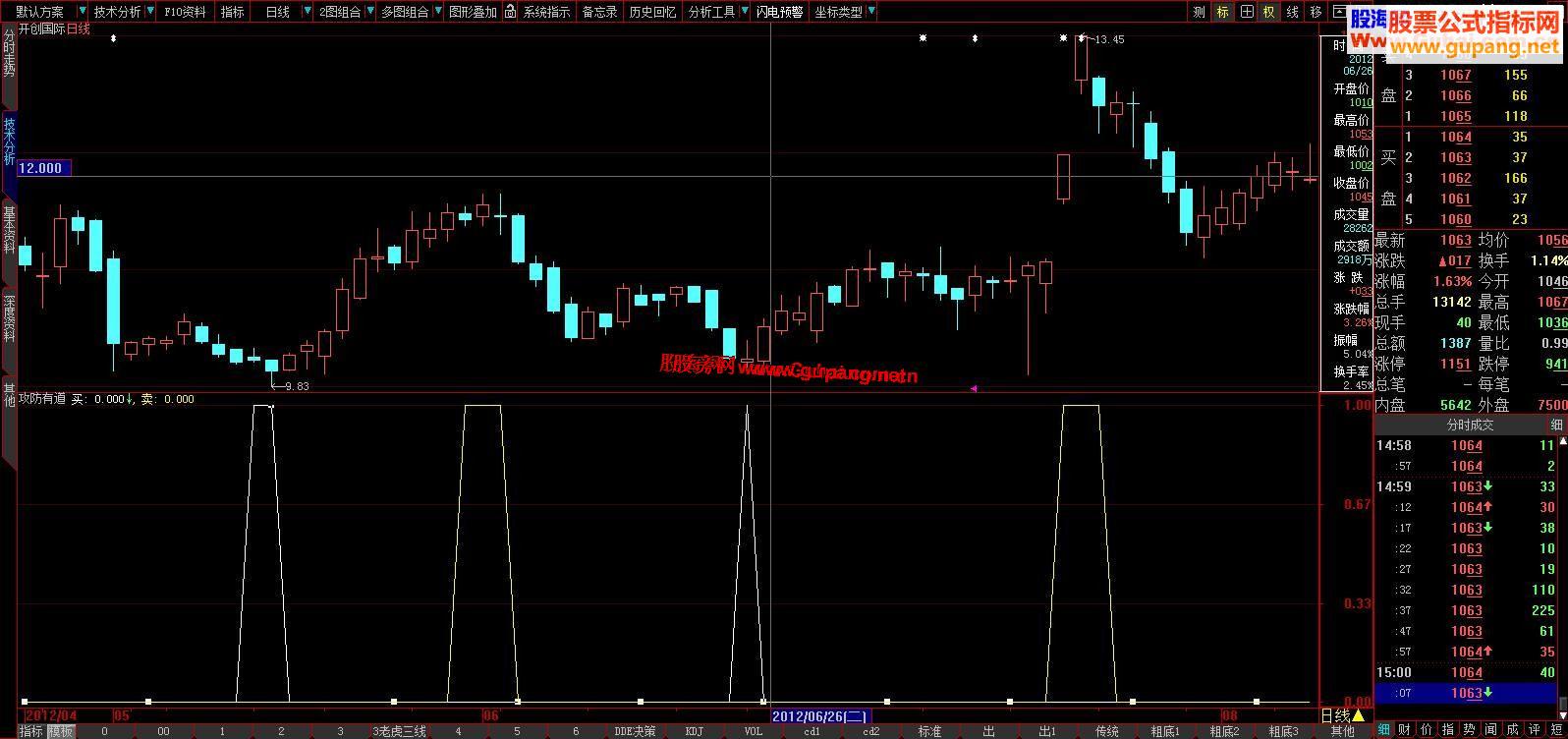Click the 财 finance tab bottom right

tap(1405, 730)
